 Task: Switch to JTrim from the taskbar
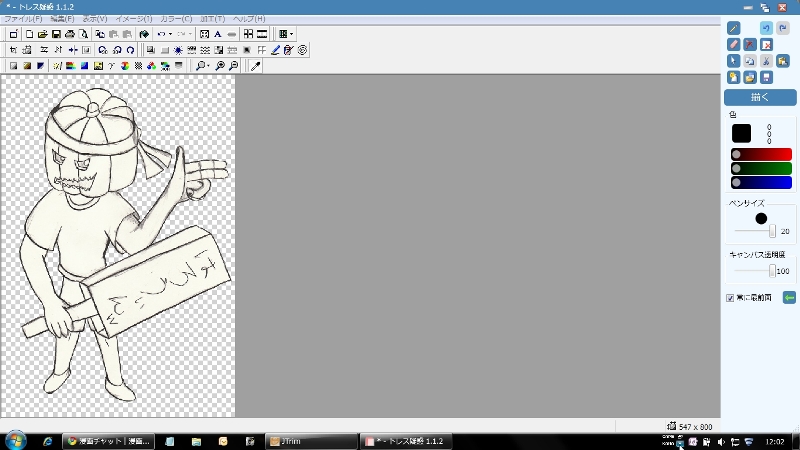click(311, 441)
